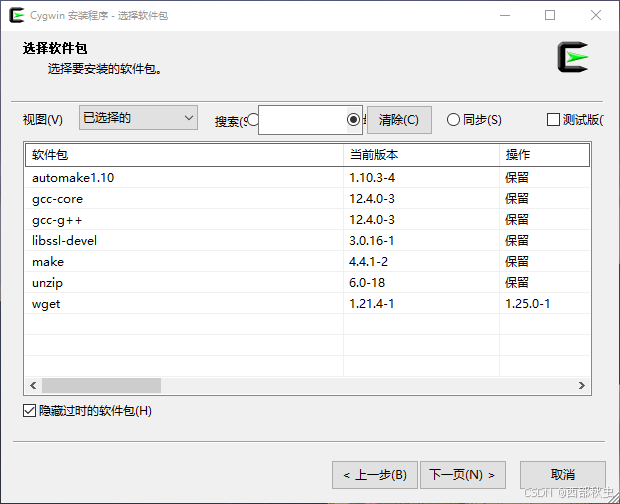Viewport: 620px width, 504px height.
Task: Click the 当前版本 column header
Action: 421,155
